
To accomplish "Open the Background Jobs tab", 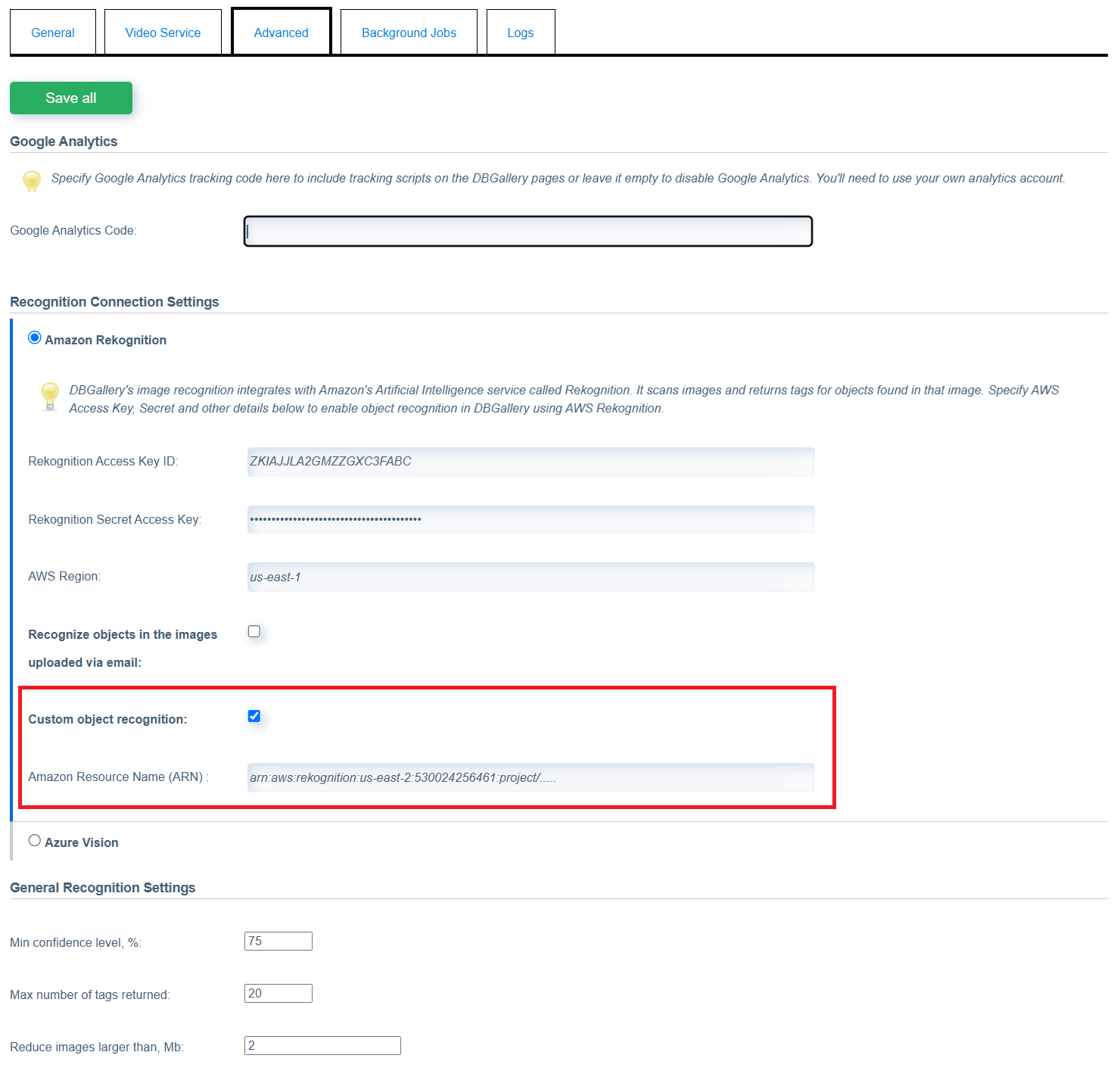I will 409,33.
